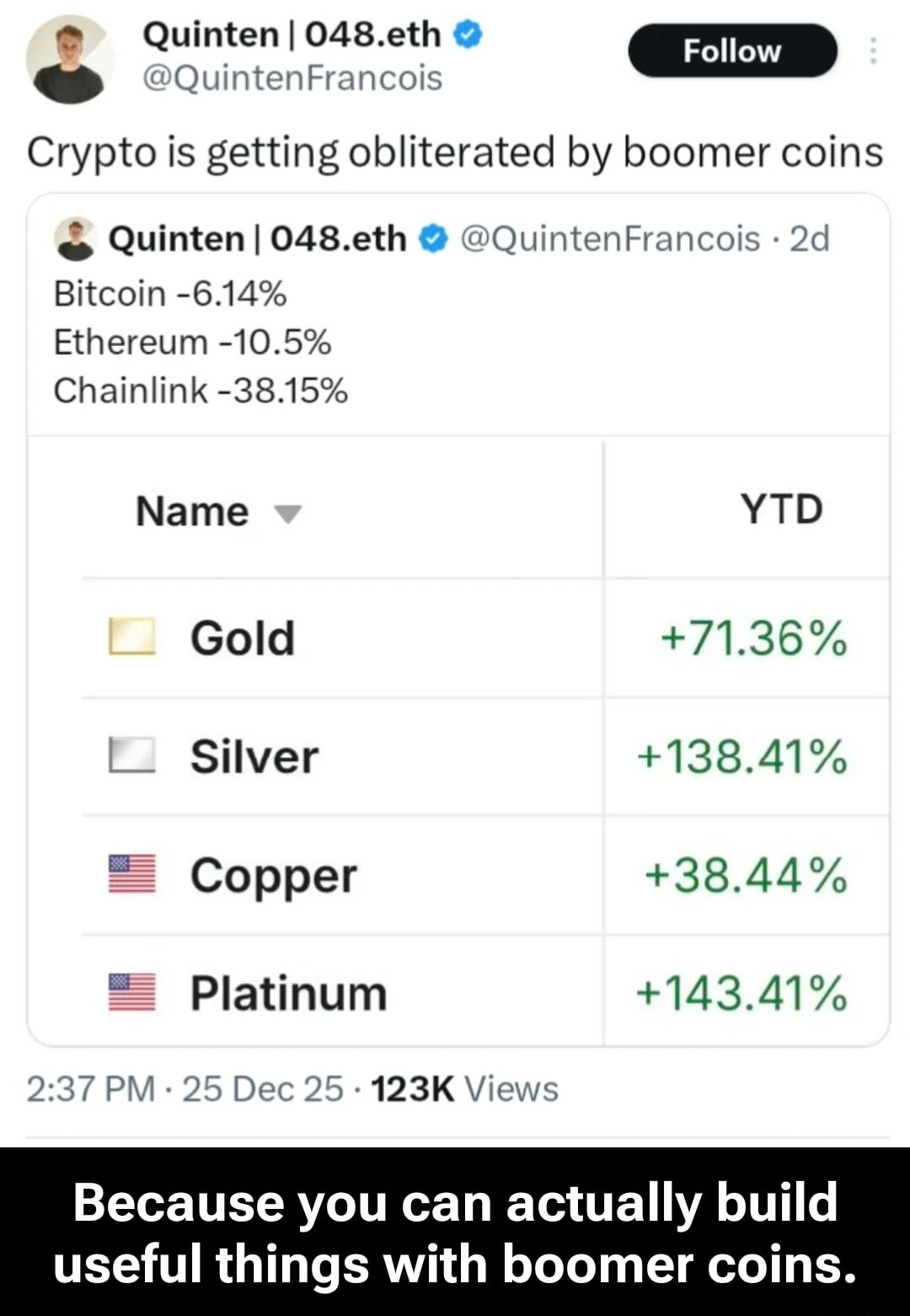Select the Platinum row name
910x1316 pixels.
pos(288,993)
